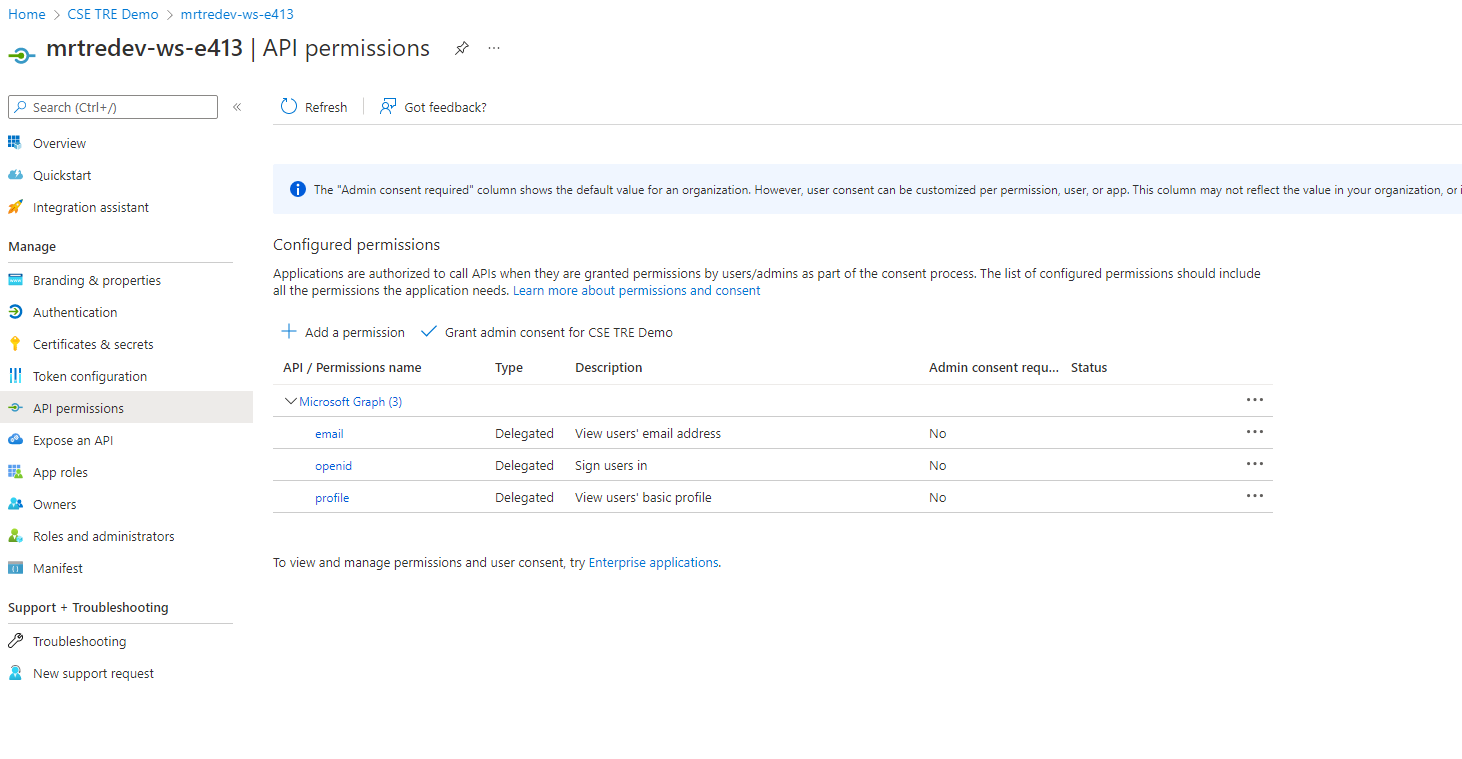Viewport: 1462px width, 759px height.
Task: Open Certificates & secrets via key icon
Action: 15,343
